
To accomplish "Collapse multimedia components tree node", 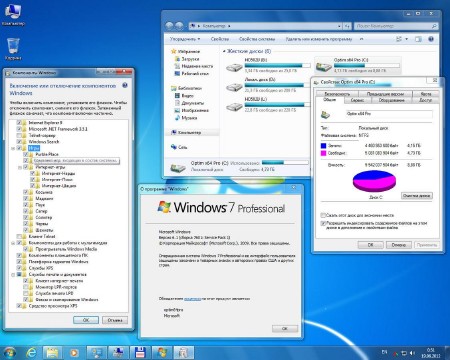I will tap(13, 243).
